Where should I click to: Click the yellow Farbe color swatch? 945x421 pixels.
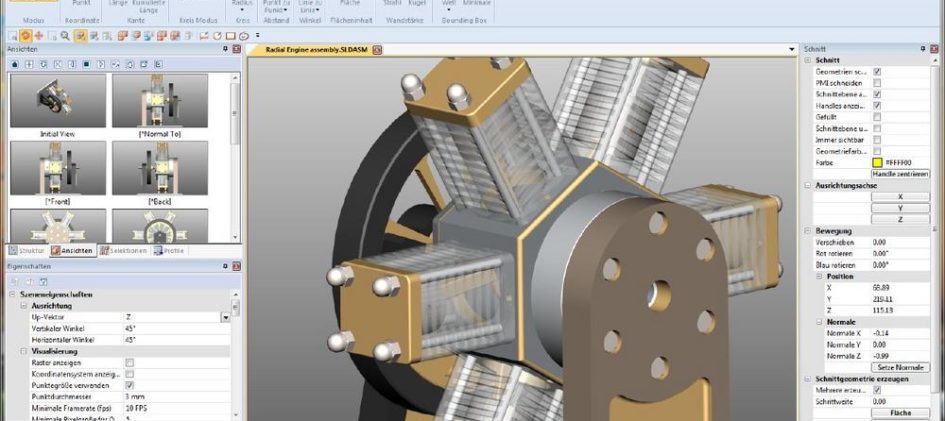click(877, 162)
